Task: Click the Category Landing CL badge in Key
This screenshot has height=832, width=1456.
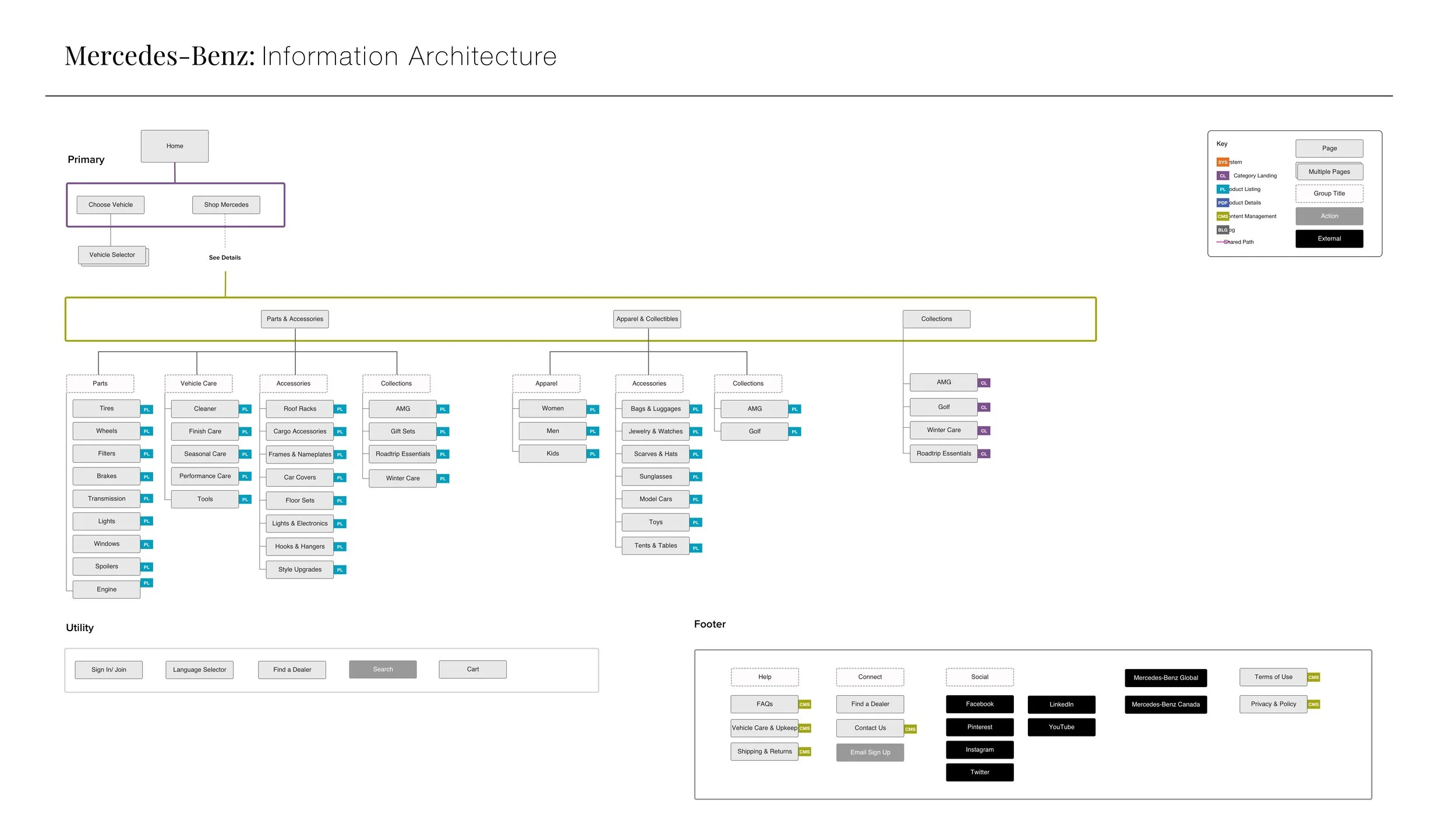Action: point(1222,175)
